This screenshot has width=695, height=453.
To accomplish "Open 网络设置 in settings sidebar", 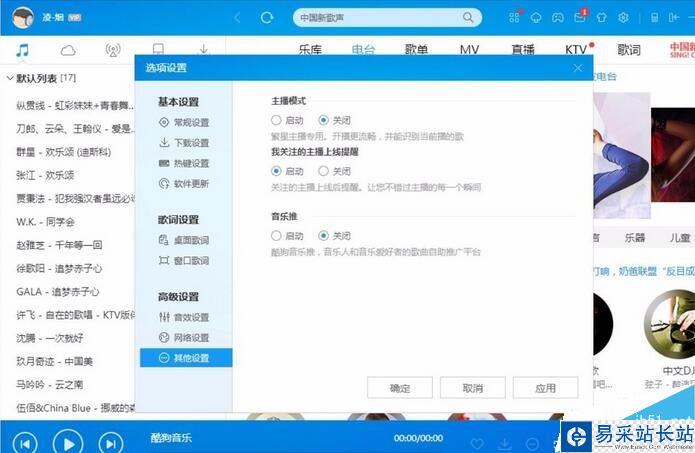I will tap(184, 338).
